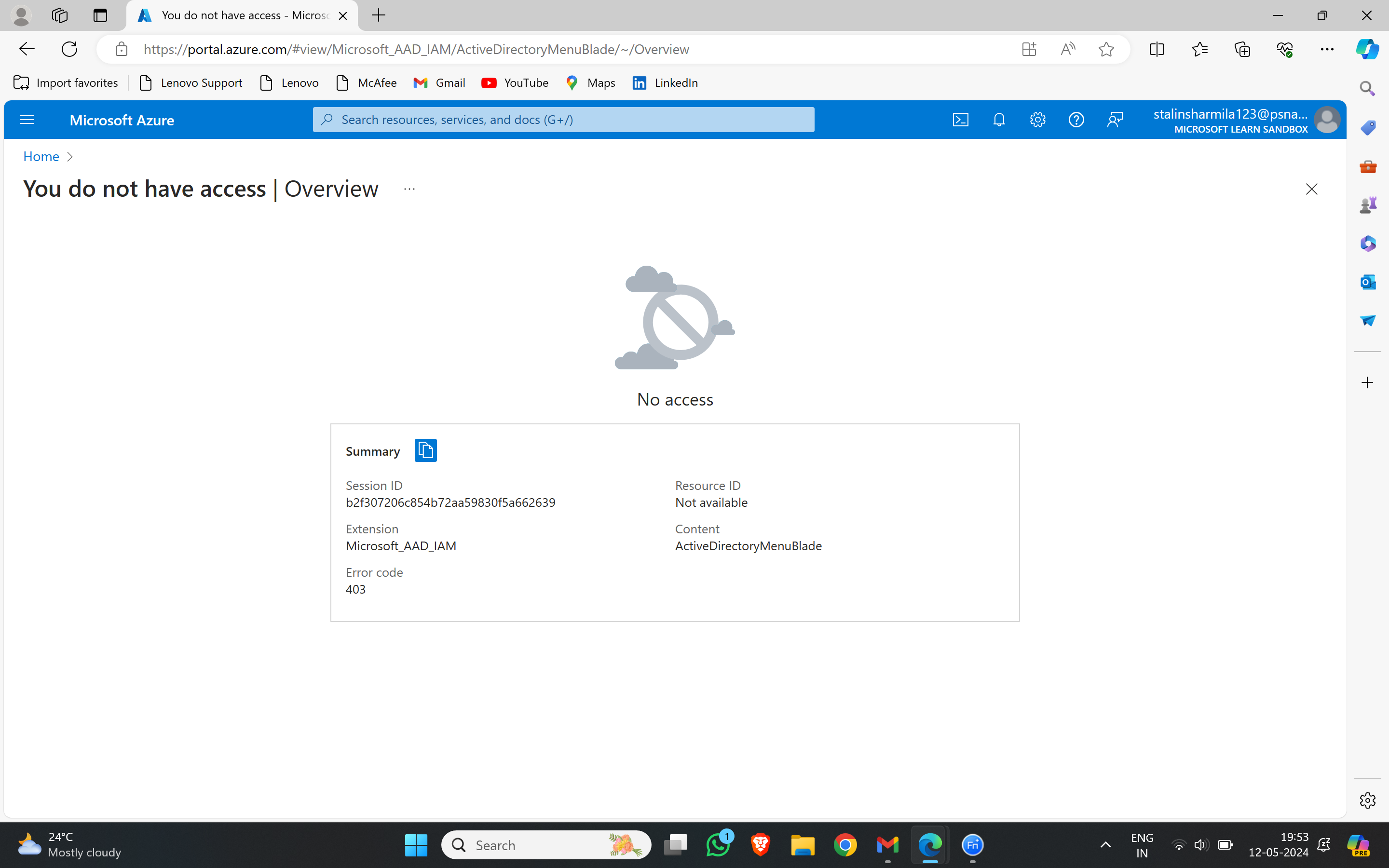Open the Gmail bookmark
This screenshot has width=1389, height=868.
click(x=440, y=82)
